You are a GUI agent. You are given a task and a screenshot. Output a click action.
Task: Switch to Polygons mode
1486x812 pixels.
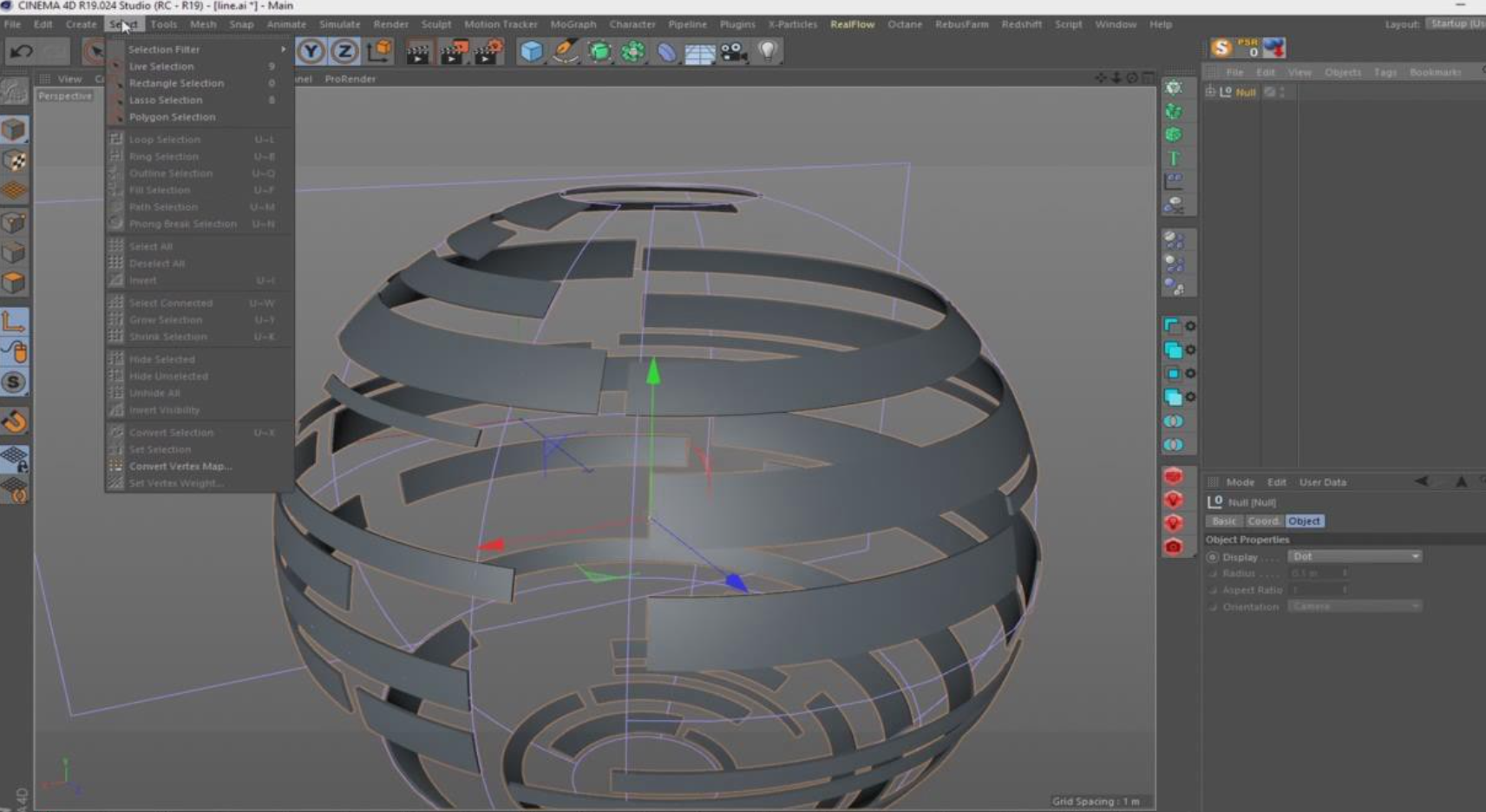[x=14, y=283]
